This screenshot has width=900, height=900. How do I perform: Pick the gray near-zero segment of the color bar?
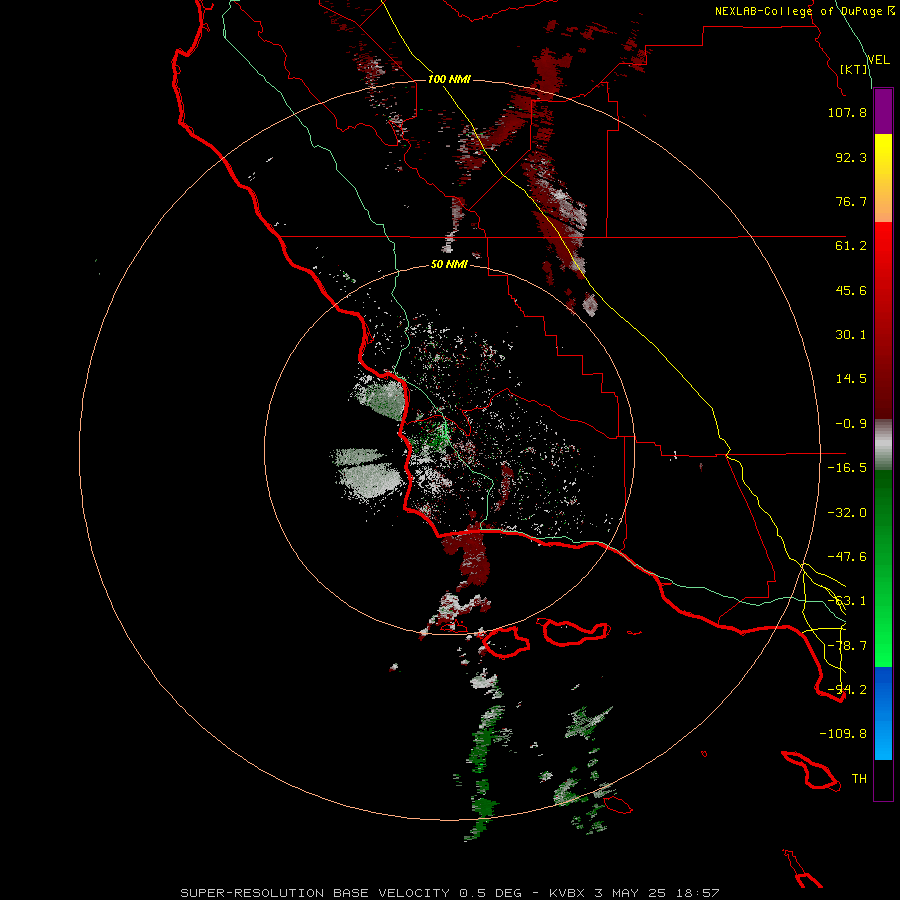coord(883,444)
